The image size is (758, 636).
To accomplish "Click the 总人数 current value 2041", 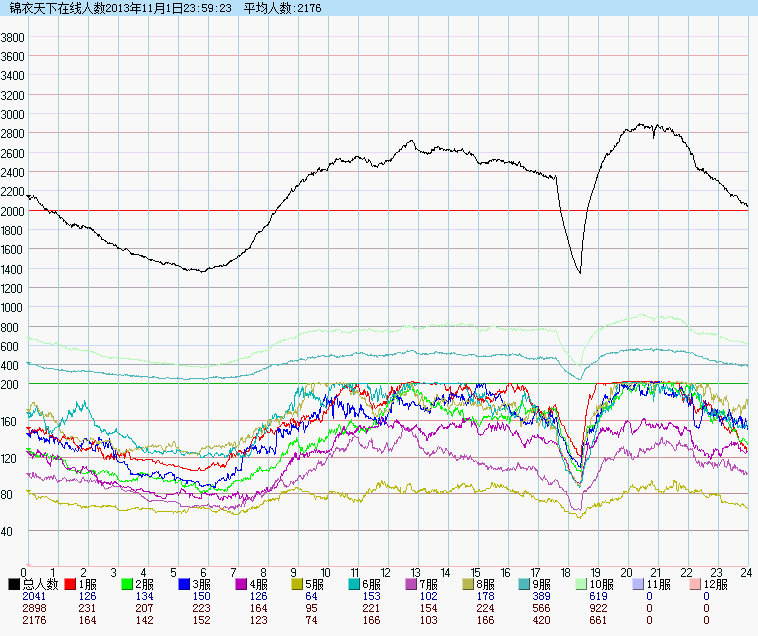I will click(x=33, y=596).
